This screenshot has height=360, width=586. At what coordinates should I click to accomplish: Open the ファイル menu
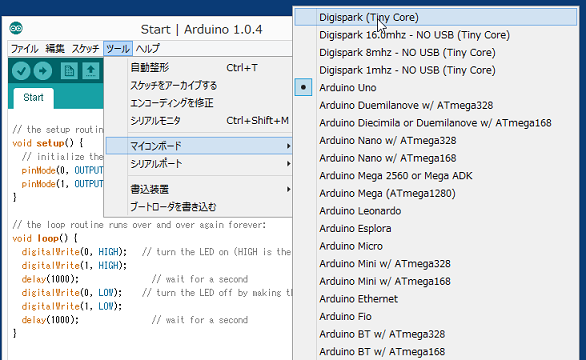(25, 49)
